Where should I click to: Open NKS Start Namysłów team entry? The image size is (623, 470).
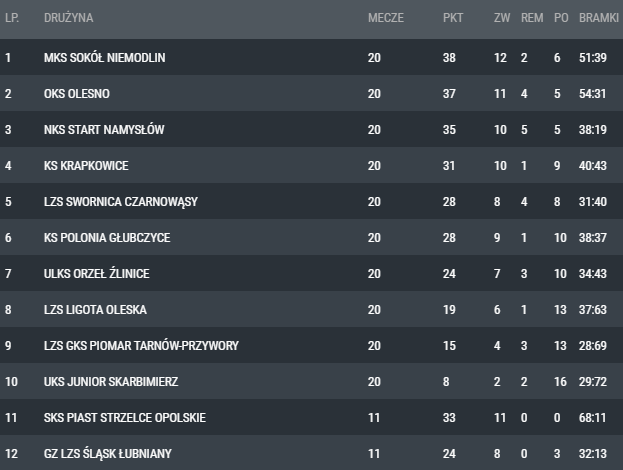click(312, 130)
